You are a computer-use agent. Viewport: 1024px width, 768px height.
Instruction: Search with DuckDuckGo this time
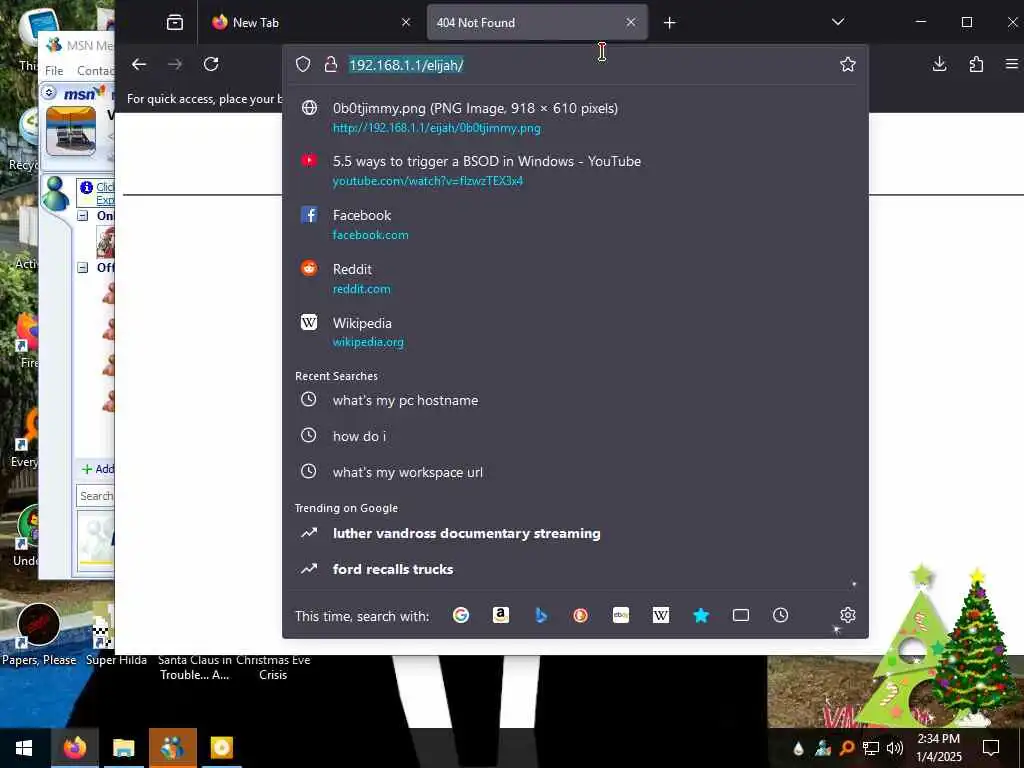tap(581, 615)
